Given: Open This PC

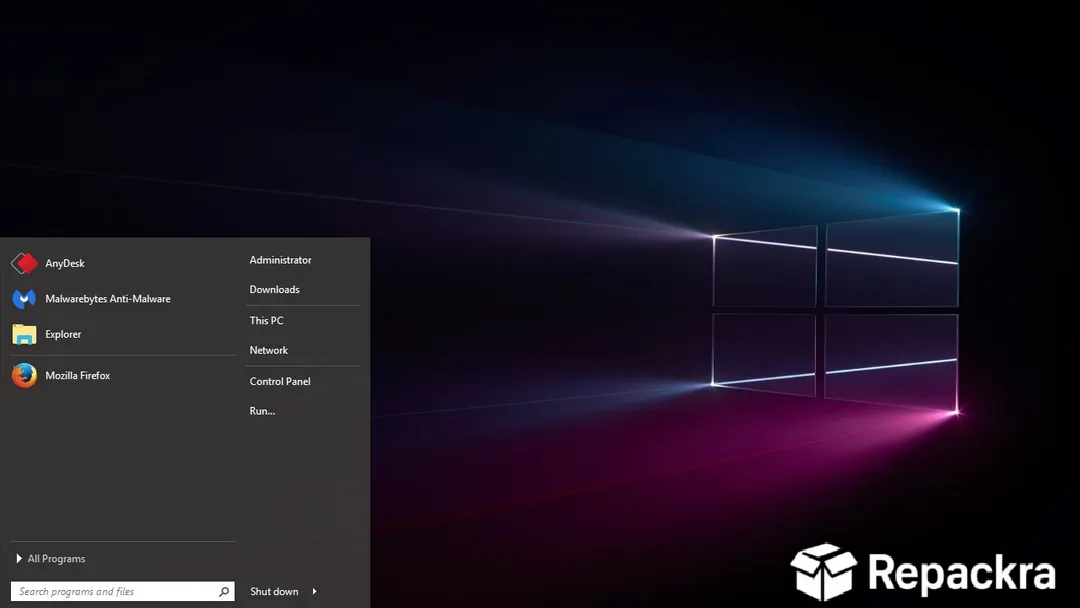Looking at the screenshot, I should coord(267,320).
